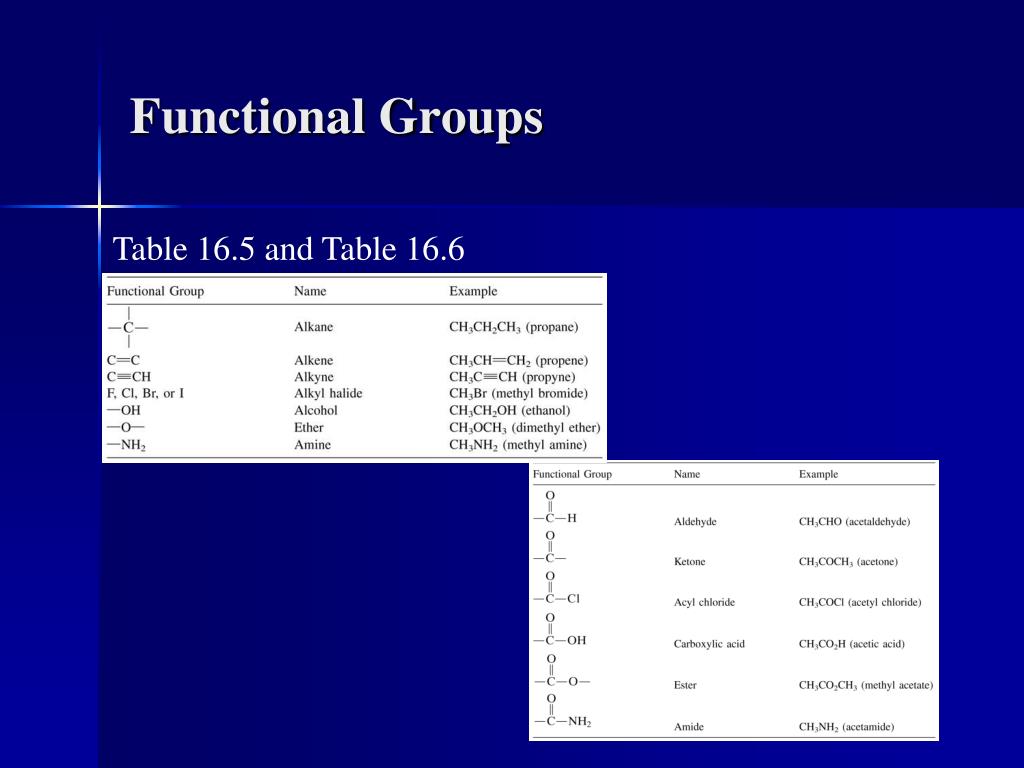Click the alkane carbon structure diagram
Viewport: 1024px width, 768px height.
tap(128, 327)
